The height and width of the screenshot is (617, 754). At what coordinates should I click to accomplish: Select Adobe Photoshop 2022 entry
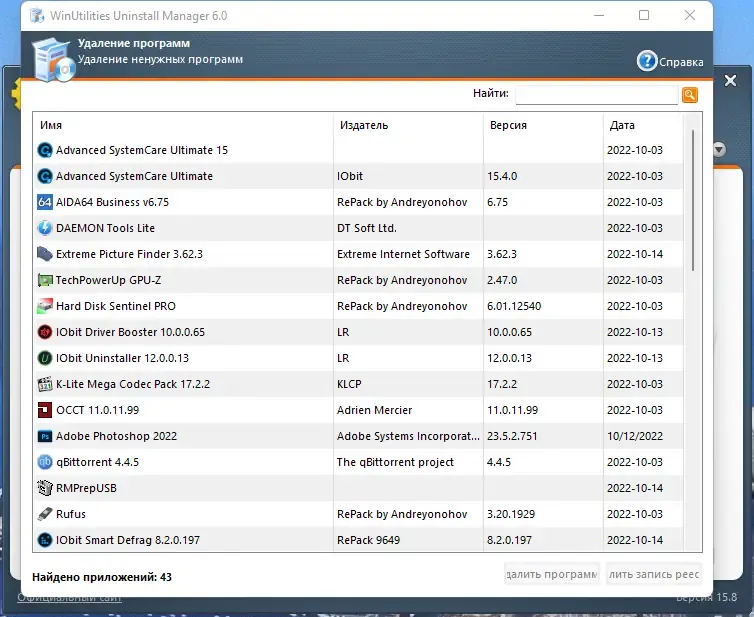pyautogui.click(x=116, y=436)
